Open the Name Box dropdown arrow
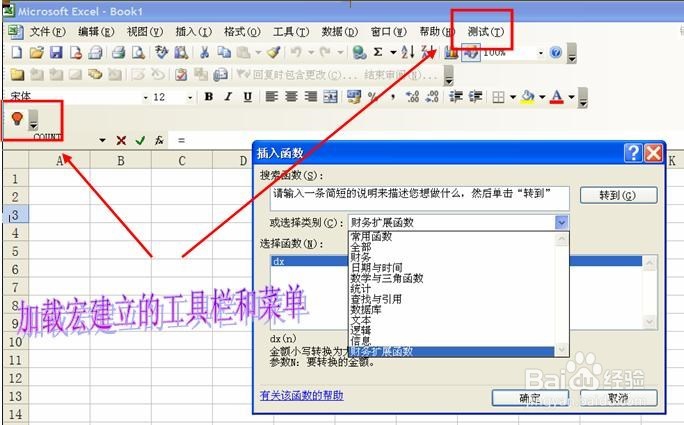The width and height of the screenshot is (684, 425). (x=102, y=141)
